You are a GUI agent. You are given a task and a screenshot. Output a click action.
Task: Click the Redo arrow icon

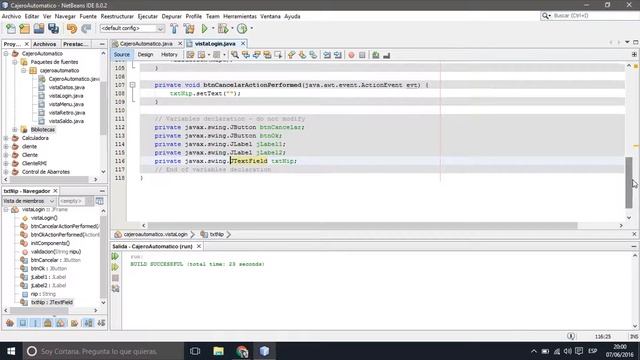[x=86, y=29]
